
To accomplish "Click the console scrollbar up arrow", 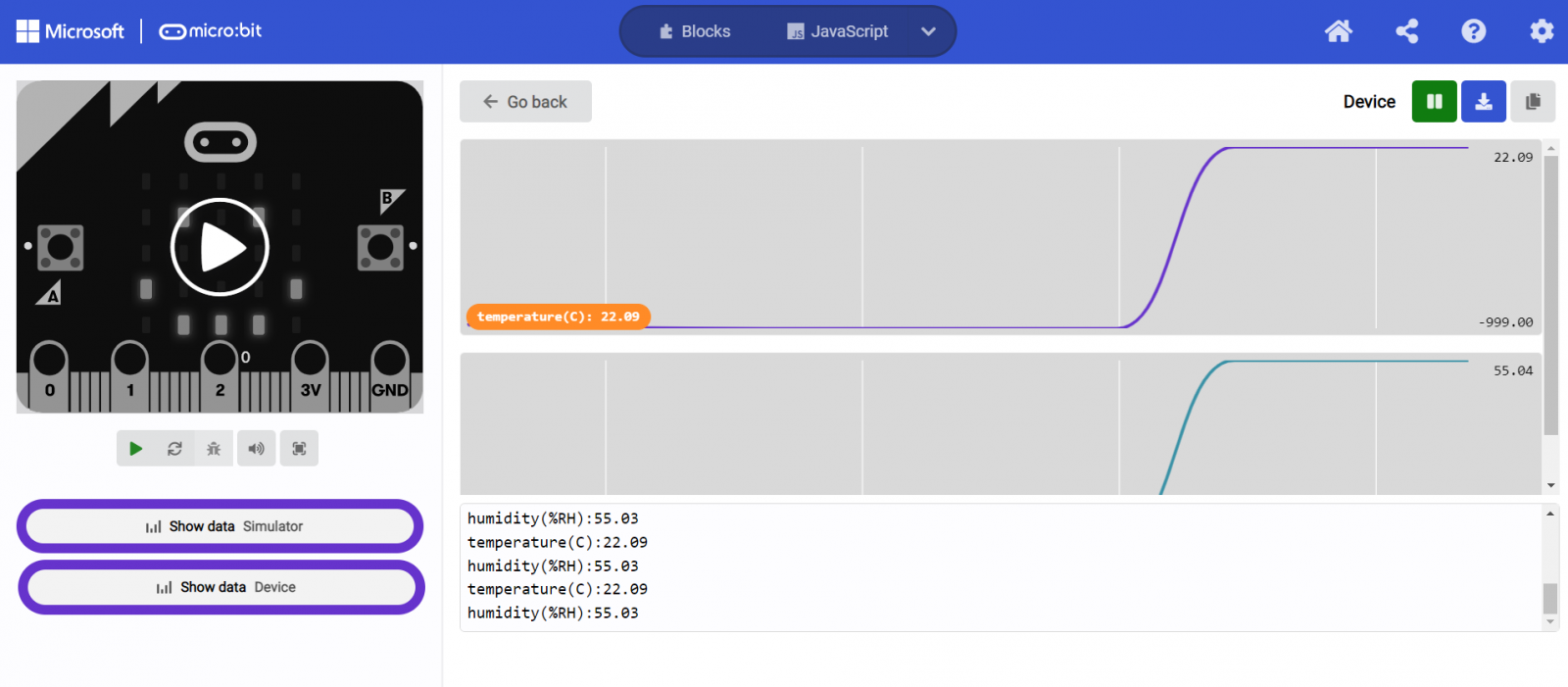I will coord(1550,514).
